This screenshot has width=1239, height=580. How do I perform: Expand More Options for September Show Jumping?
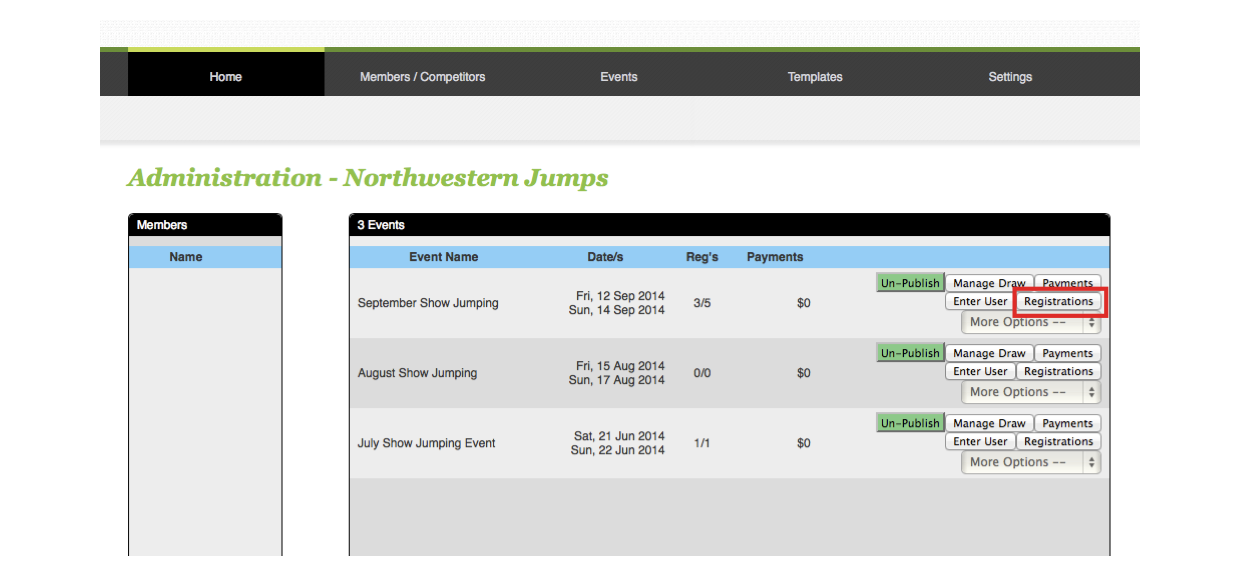click(x=1030, y=322)
